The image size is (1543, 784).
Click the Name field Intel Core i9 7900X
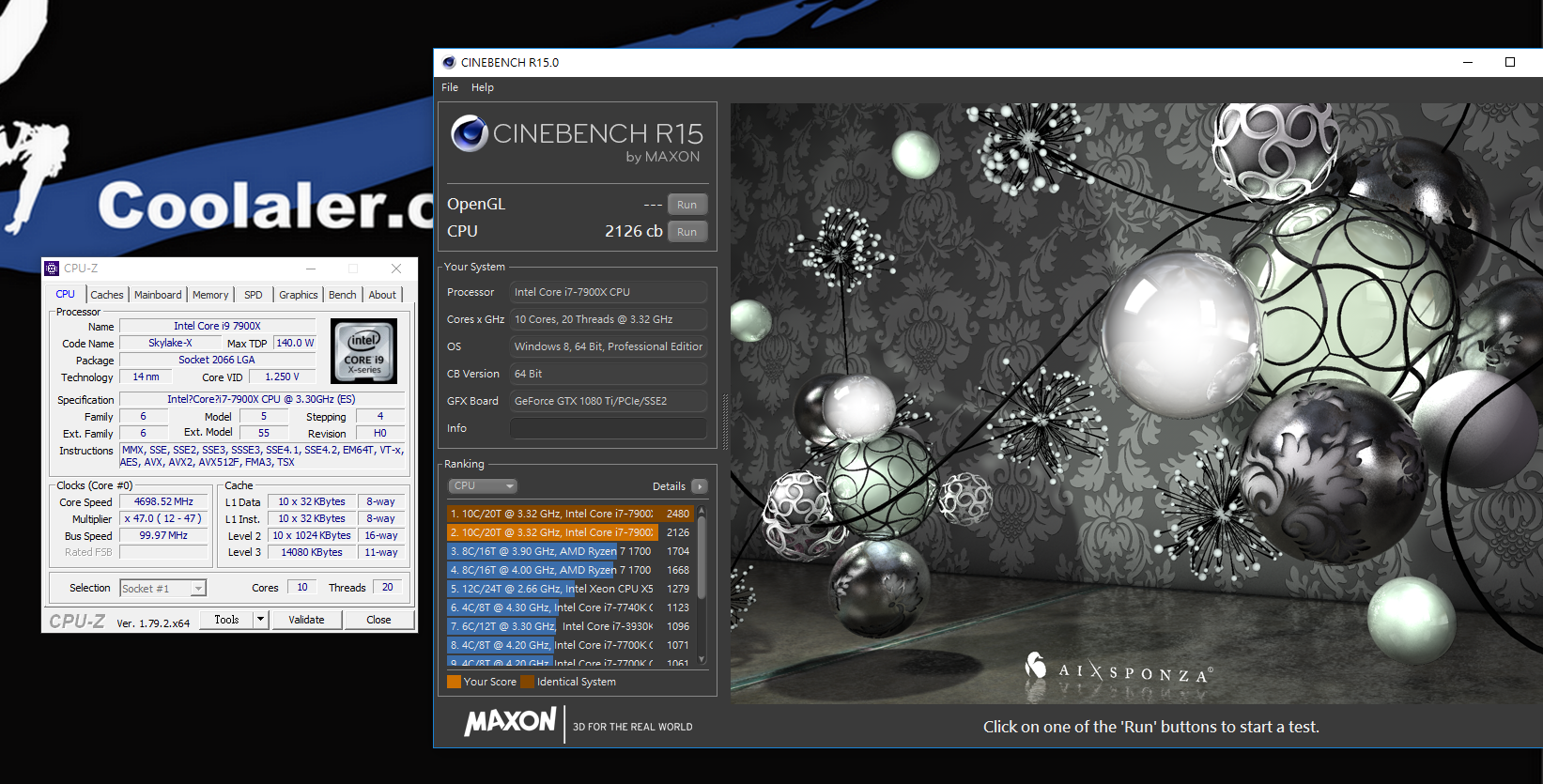point(217,326)
